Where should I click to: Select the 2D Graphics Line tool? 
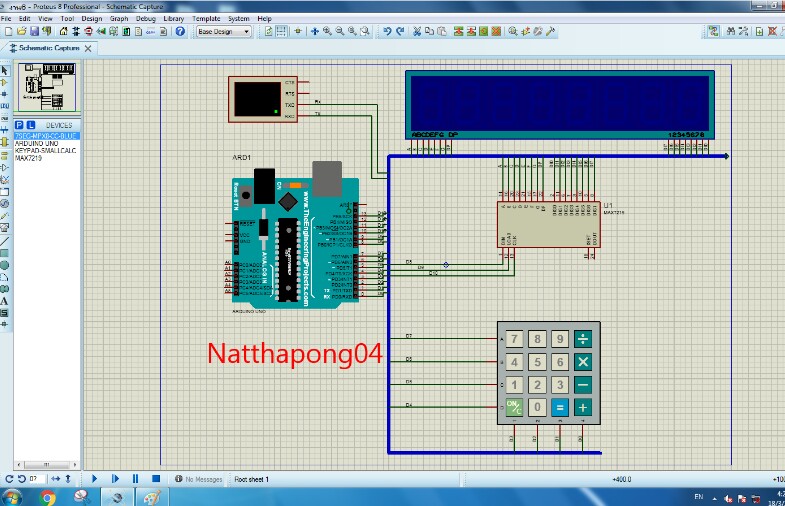(x=5, y=241)
